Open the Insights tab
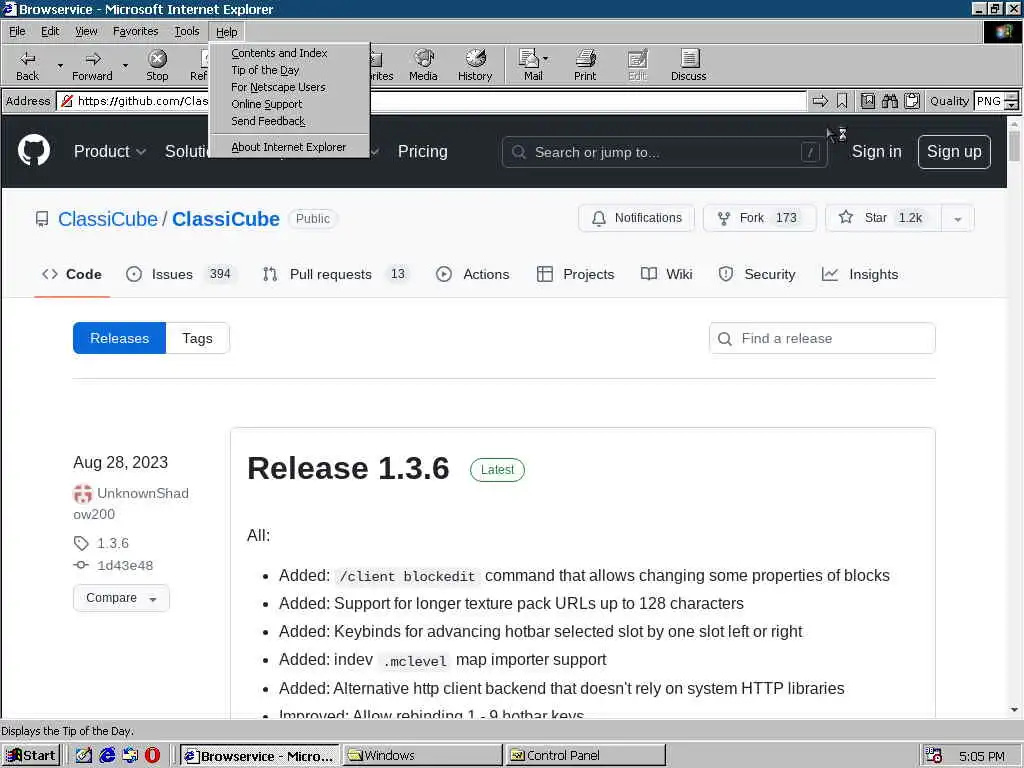The image size is (1024, 768). tap(860, 274)
